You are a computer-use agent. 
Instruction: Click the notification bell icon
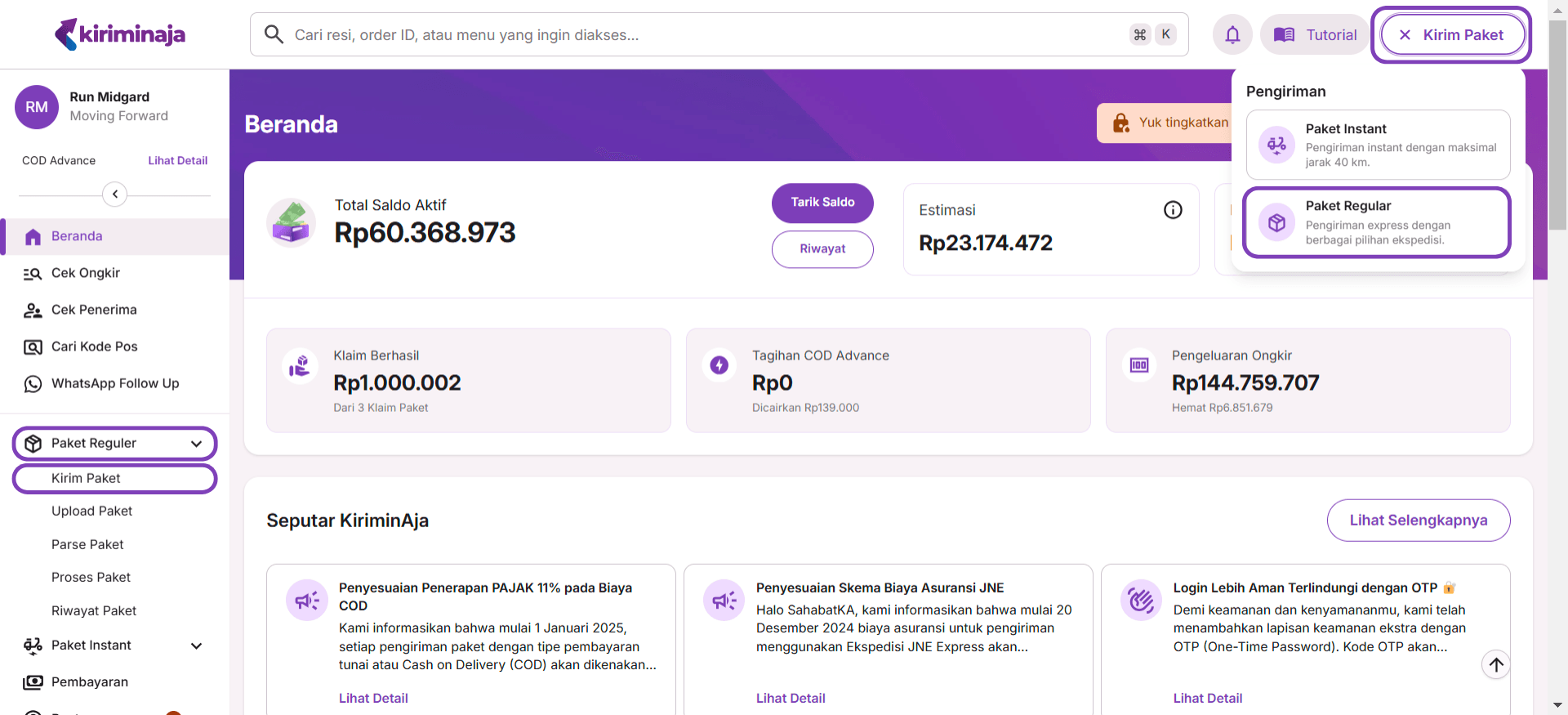(x=1232, y=35)
